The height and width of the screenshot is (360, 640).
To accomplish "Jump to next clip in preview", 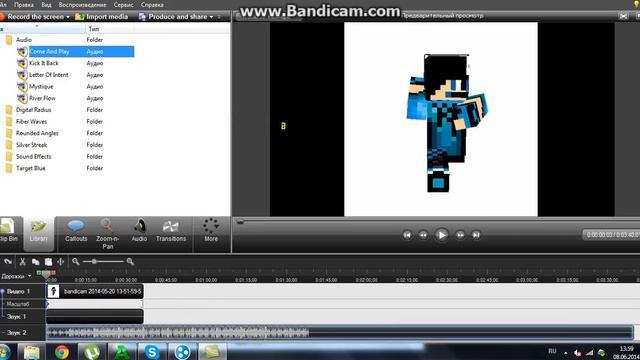I will pos(476,235).
